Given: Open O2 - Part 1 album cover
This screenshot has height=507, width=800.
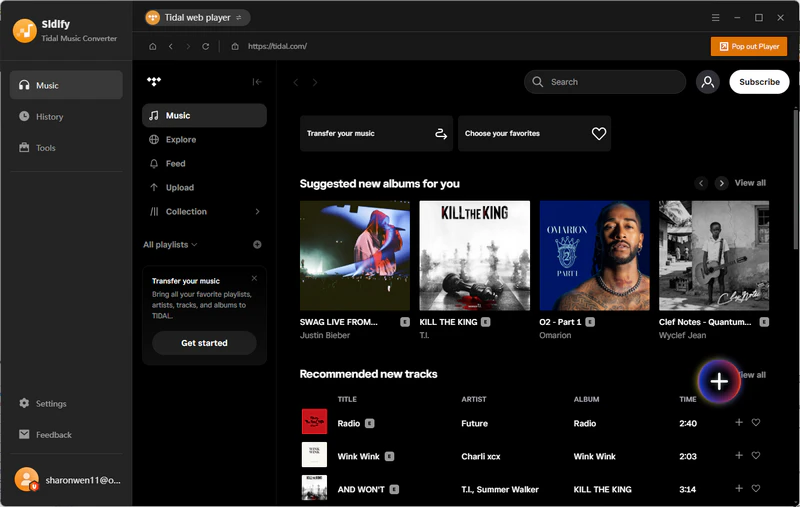Looking at the screenshot, I should 594,256.
